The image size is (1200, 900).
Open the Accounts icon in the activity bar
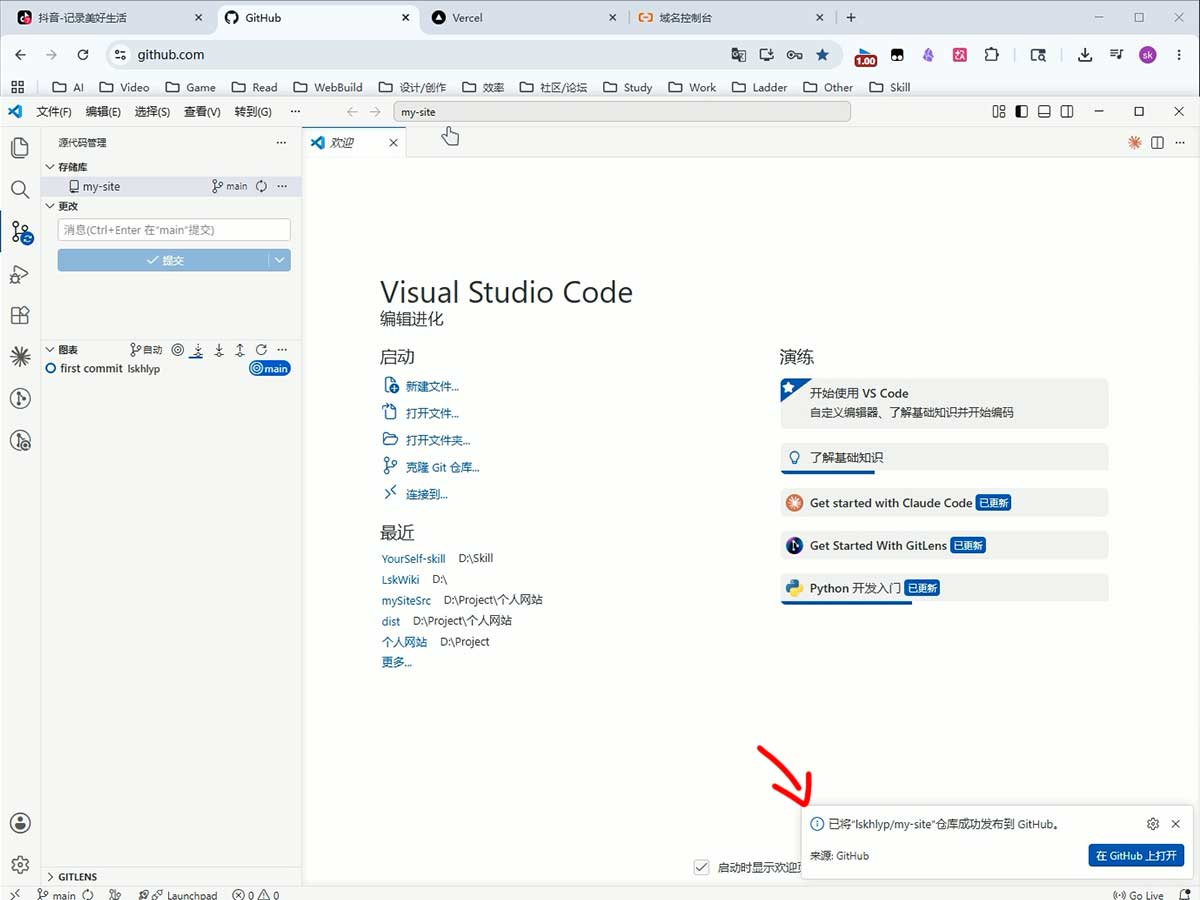pyautogui.click(x=20, y=823)
